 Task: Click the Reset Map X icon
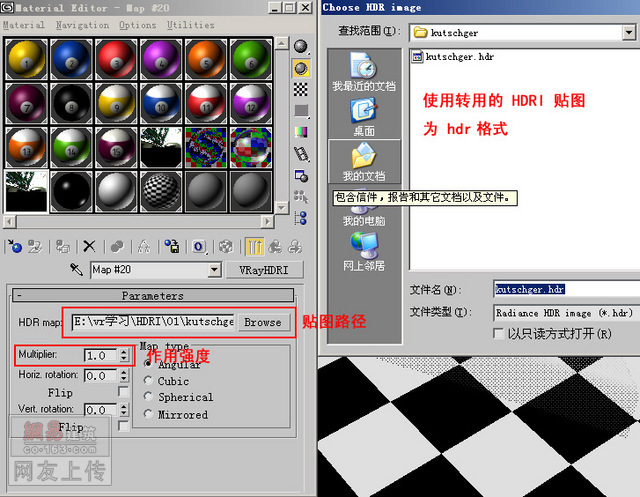coord(89,246)
